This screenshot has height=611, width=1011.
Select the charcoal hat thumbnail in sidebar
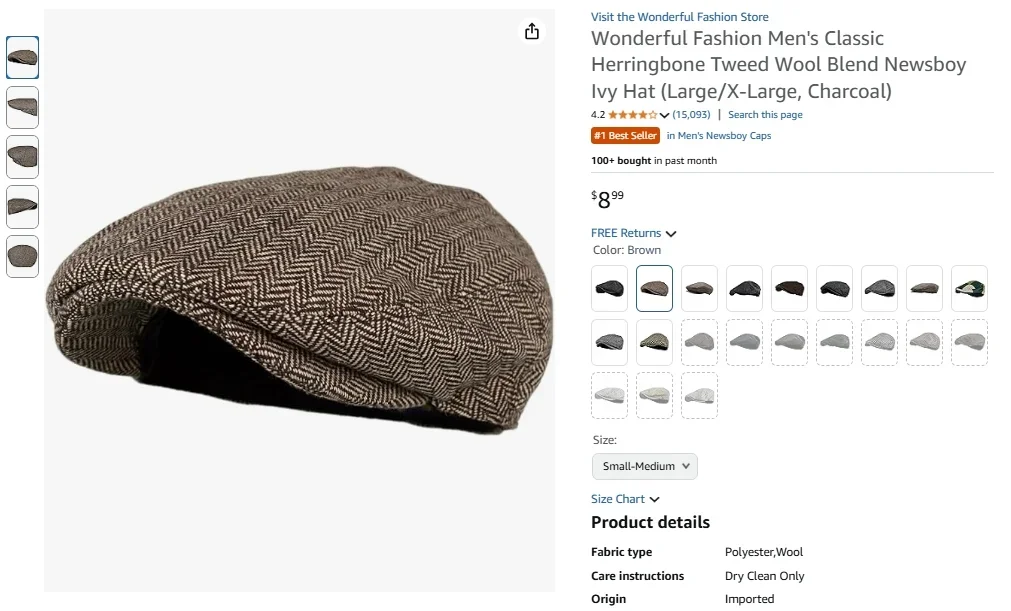point(22,157)
